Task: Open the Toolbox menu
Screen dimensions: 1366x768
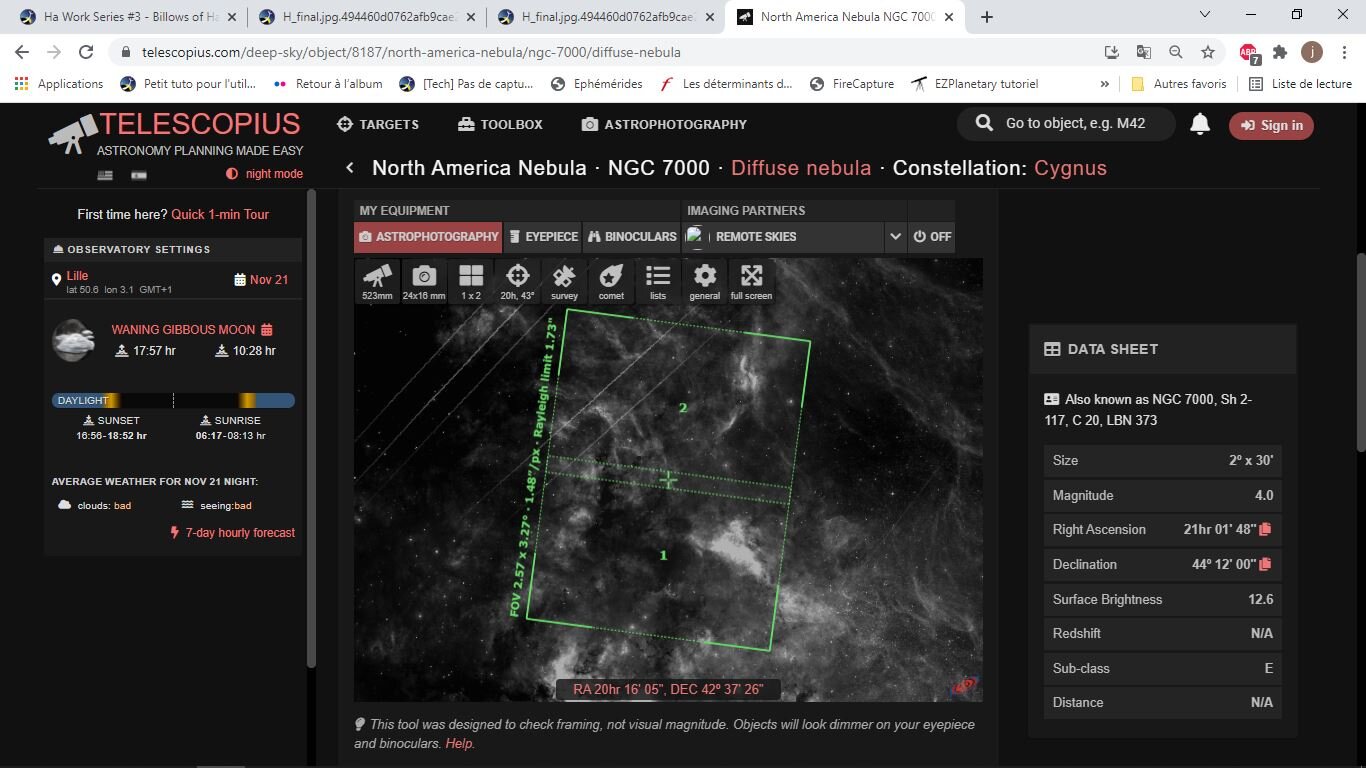Action: point(500,125)
